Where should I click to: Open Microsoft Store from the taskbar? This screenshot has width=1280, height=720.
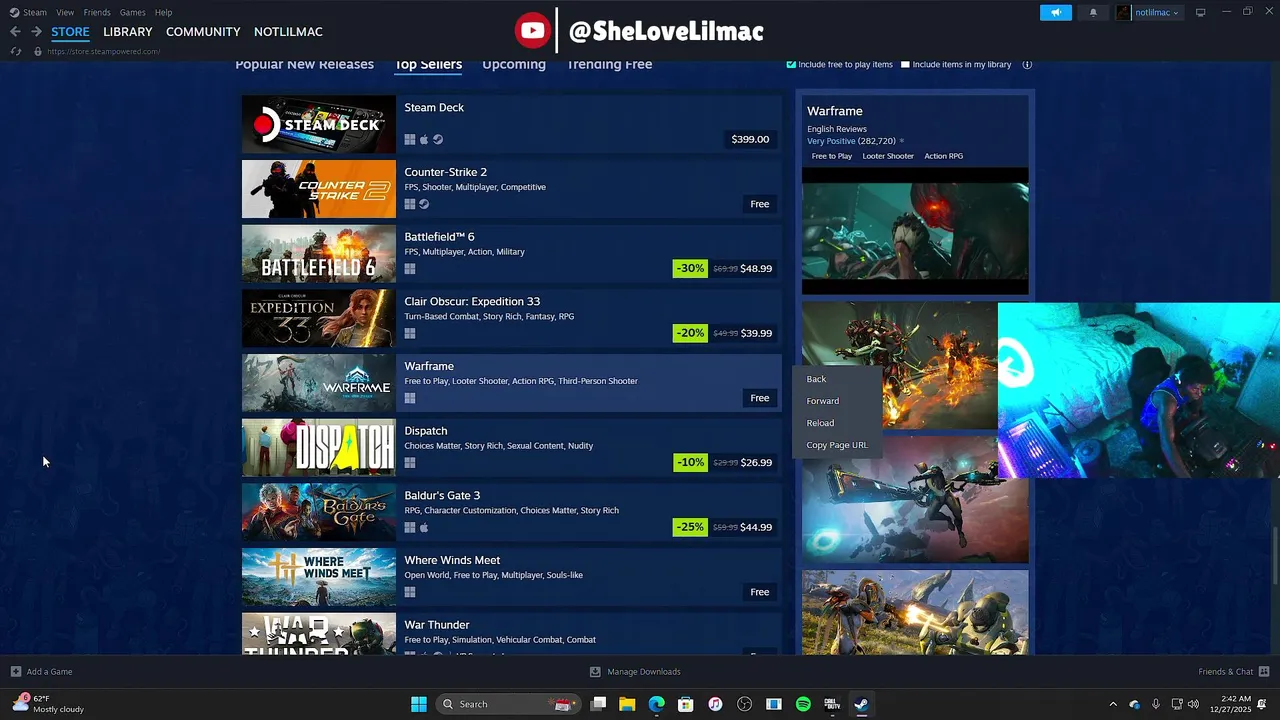click(x=686, y=704)
